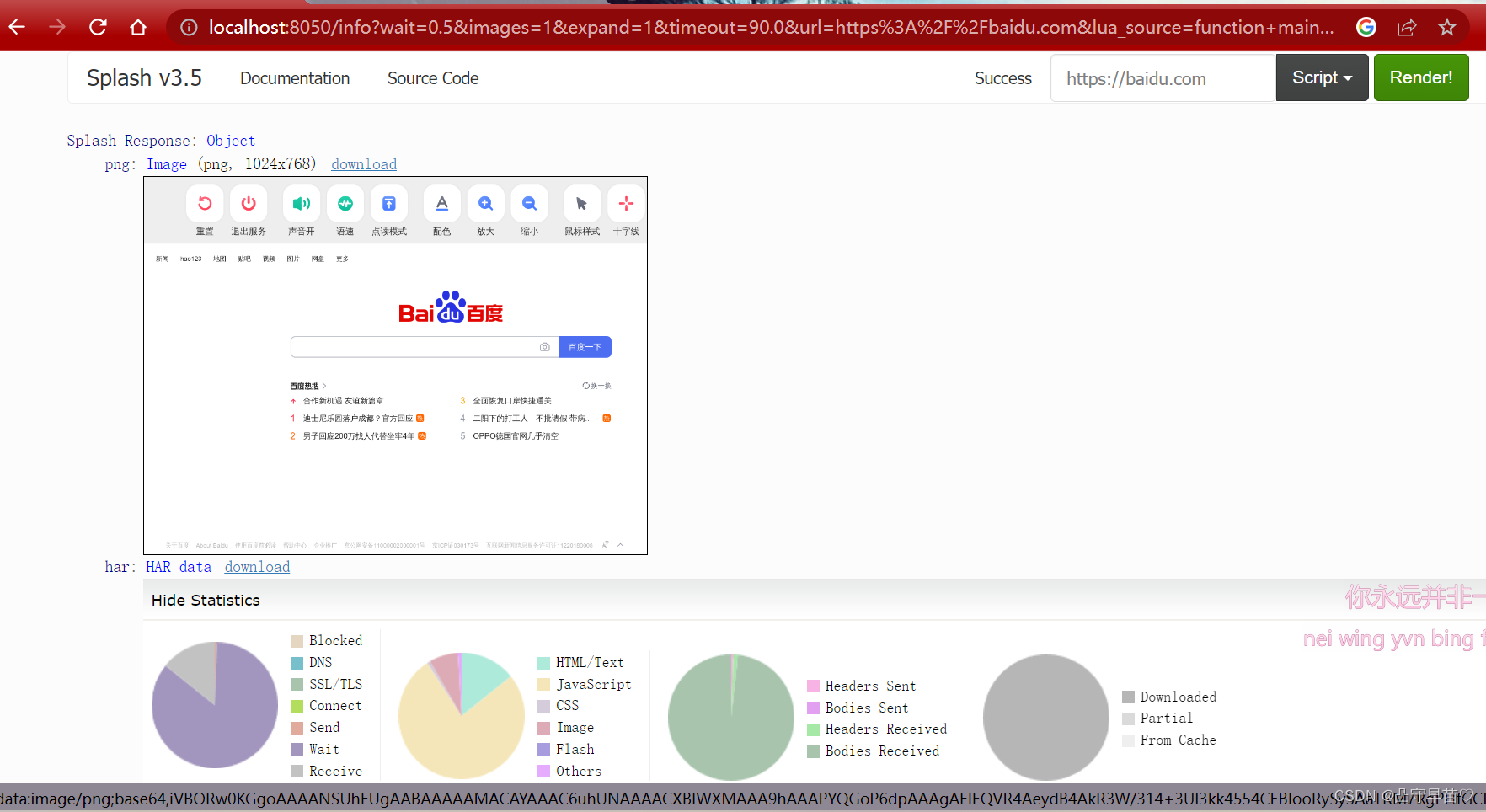Click the Google icon in address bar
The width and height of the screenshot is (1486, 812).
[1366, 27]
